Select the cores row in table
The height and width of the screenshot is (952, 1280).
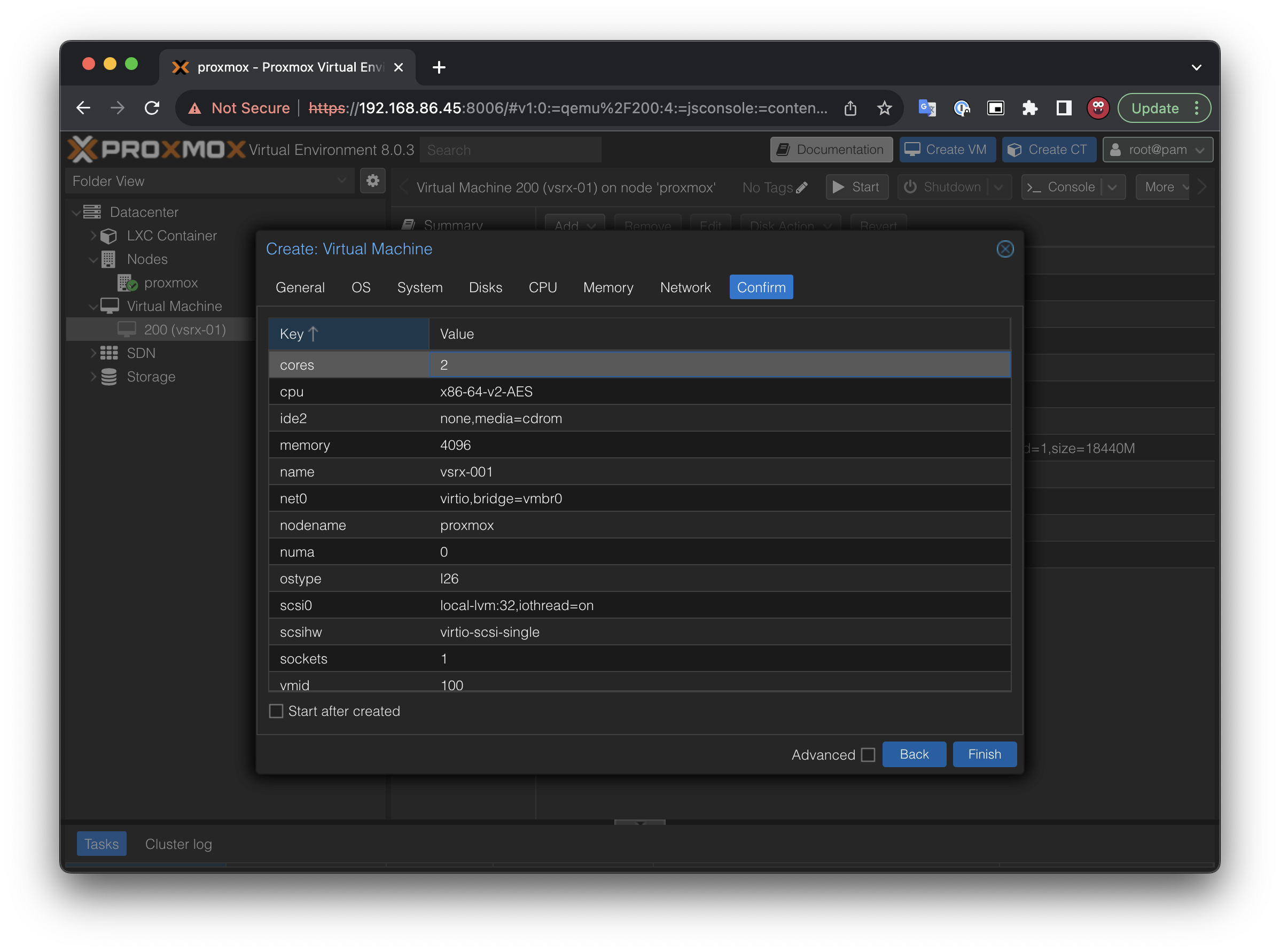click(638, 365)
